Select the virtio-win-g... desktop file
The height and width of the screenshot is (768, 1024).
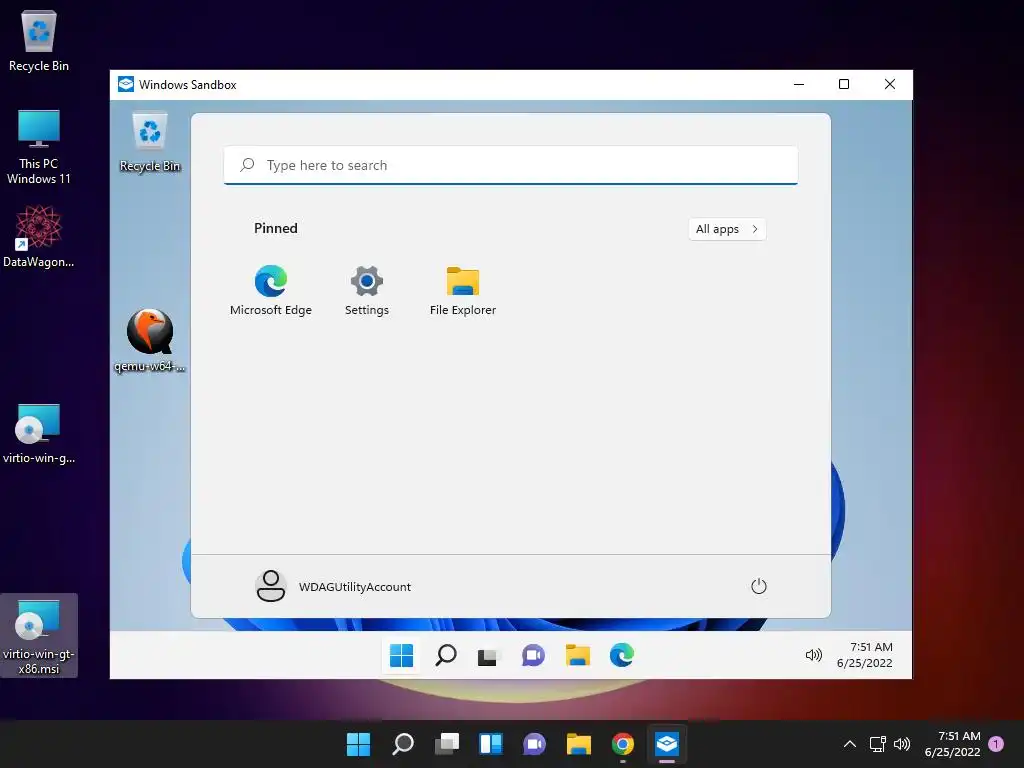point(39,434)
